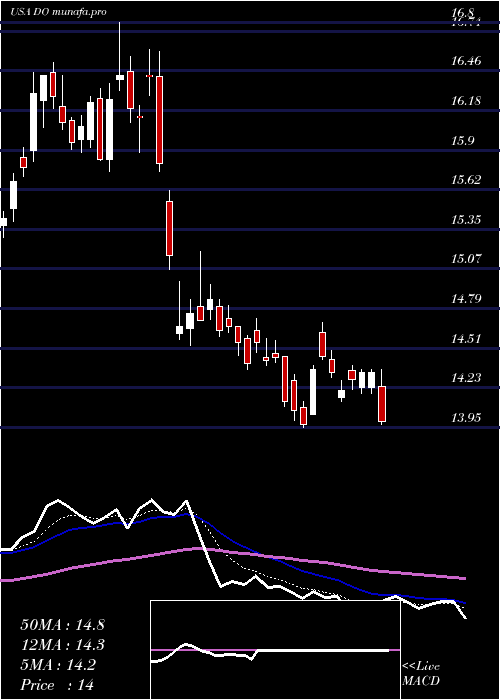This screenshot has width=500, height=700.
Task: Select the 14.23 price axis label
Action: pyautogui.click(x=466, y=379)
